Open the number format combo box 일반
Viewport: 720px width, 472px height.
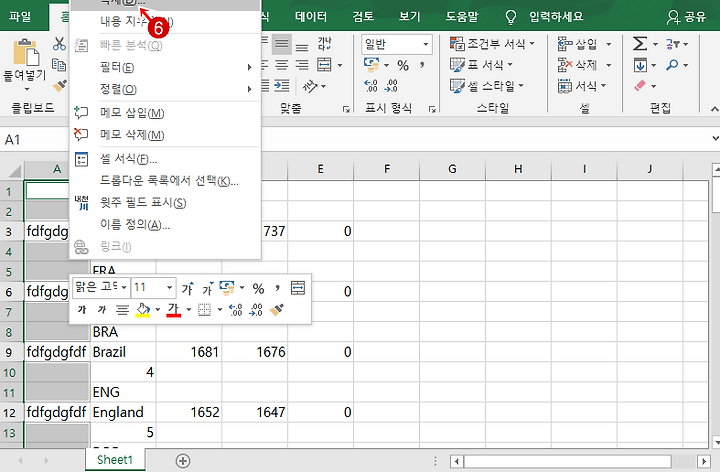397,45
